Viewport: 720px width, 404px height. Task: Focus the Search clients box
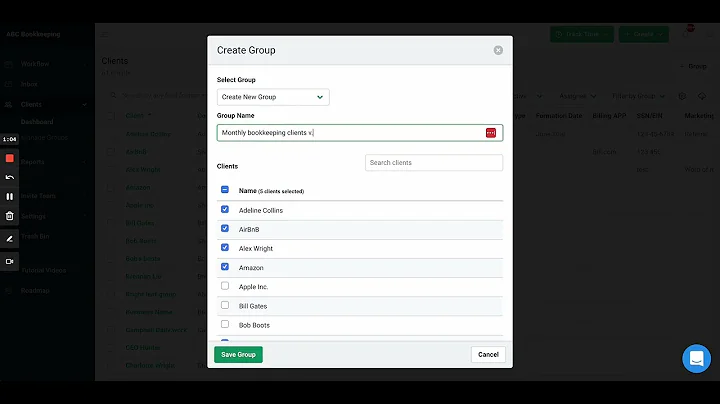(x=433, y=163)
